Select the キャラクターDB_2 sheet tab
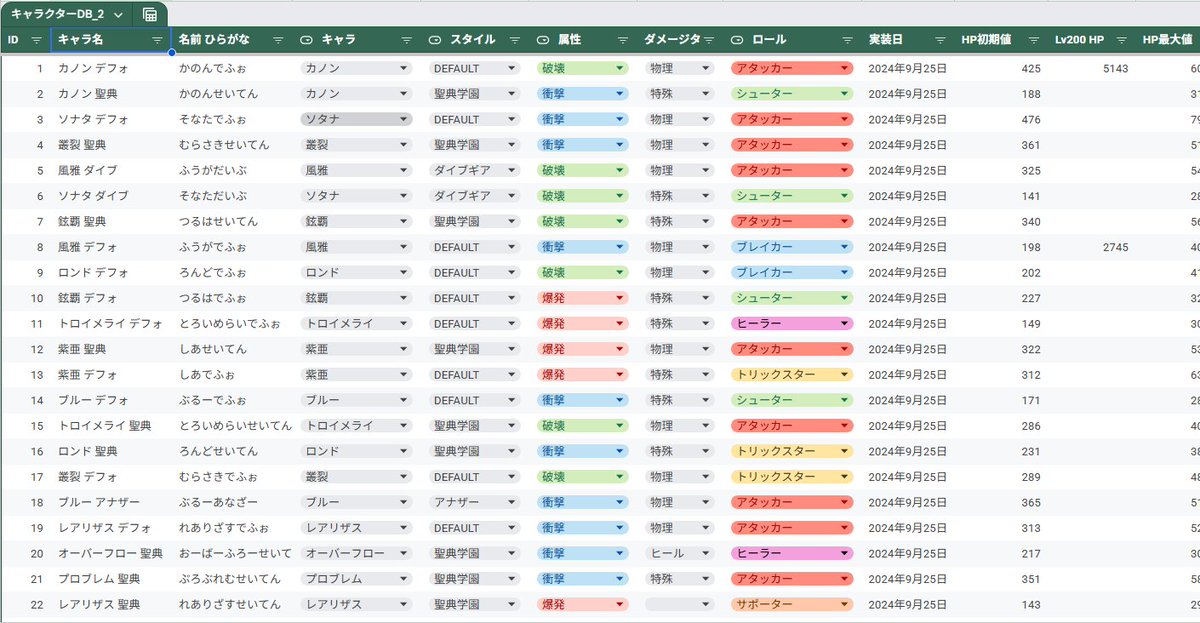The image size is (1200, 623). pyautogui.click(x=60, y=15)
